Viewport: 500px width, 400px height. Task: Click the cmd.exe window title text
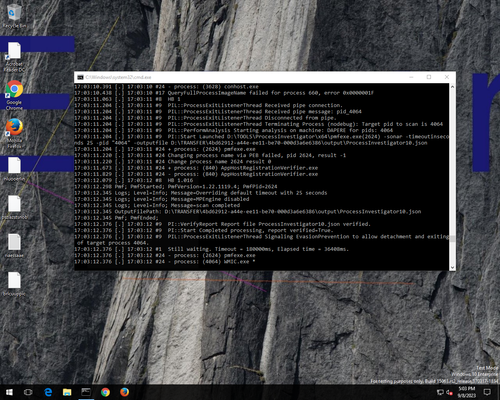coord(118,77)
